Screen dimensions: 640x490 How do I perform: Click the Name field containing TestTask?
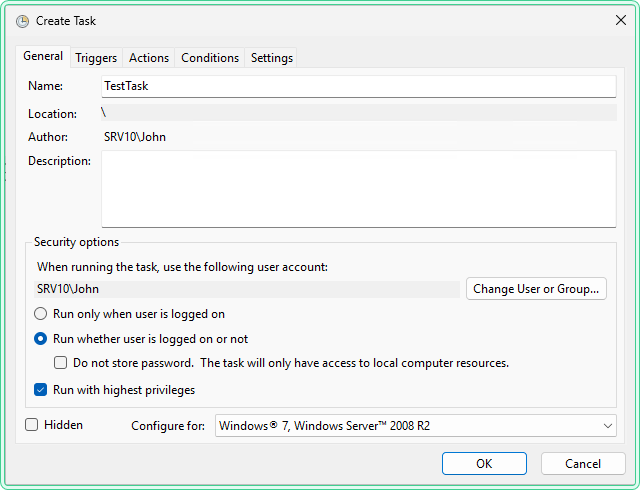click(x=359, y=86)
